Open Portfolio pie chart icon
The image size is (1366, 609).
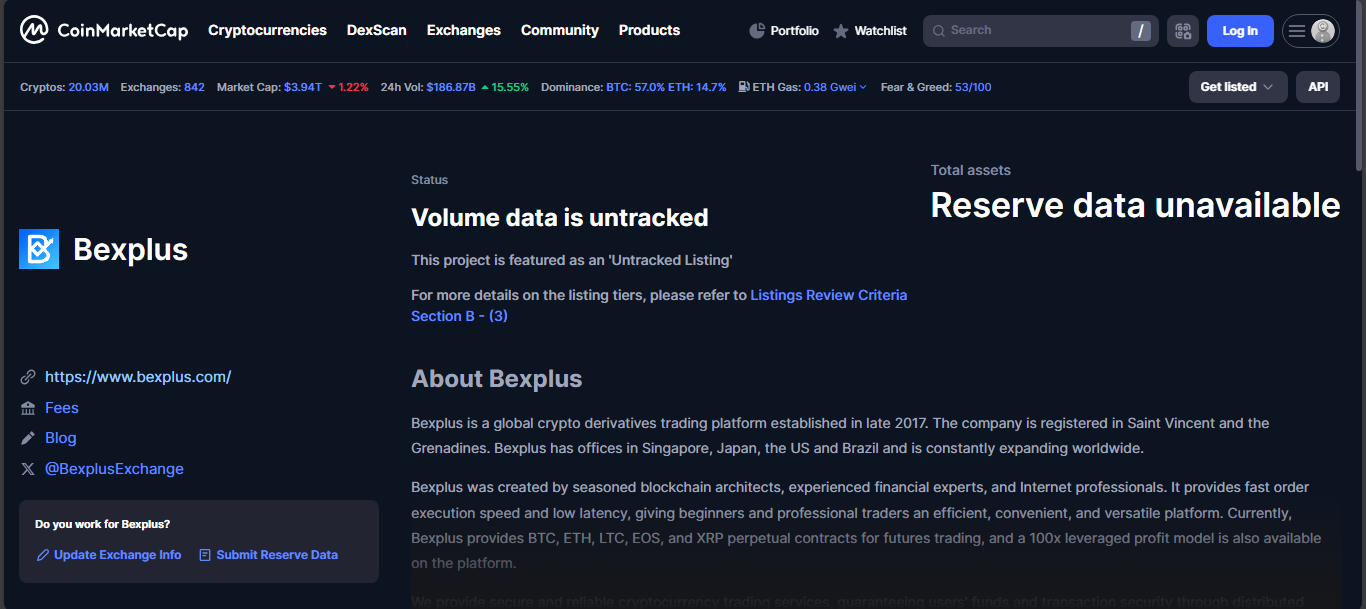757,31
